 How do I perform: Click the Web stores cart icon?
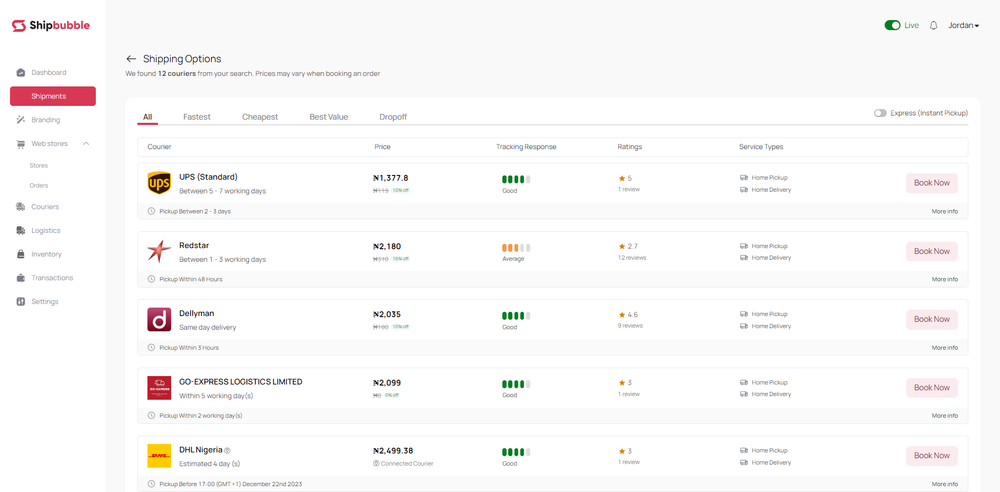(20, 144)
